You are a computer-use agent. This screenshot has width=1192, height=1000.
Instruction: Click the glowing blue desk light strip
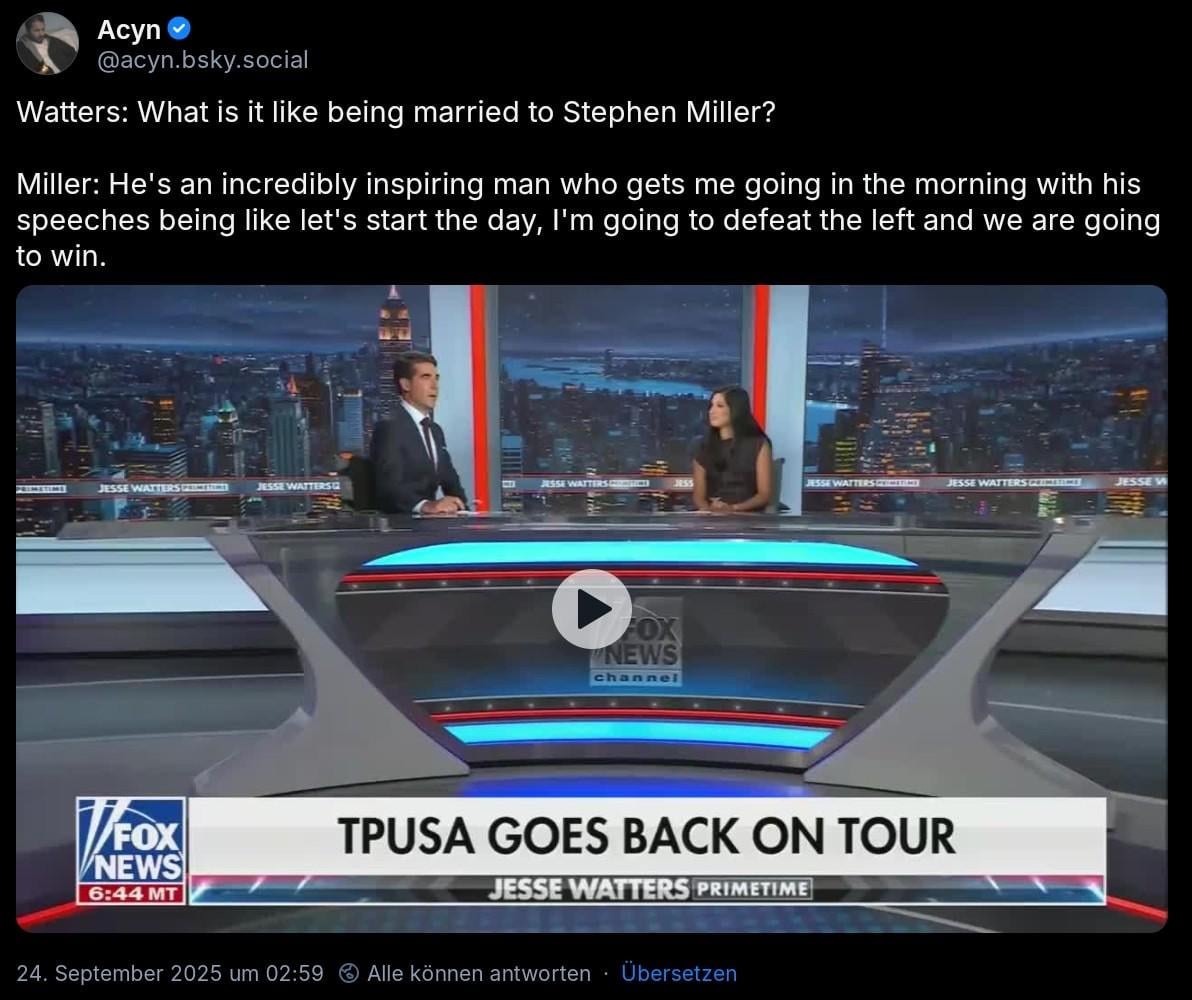(x=640, y=554)
